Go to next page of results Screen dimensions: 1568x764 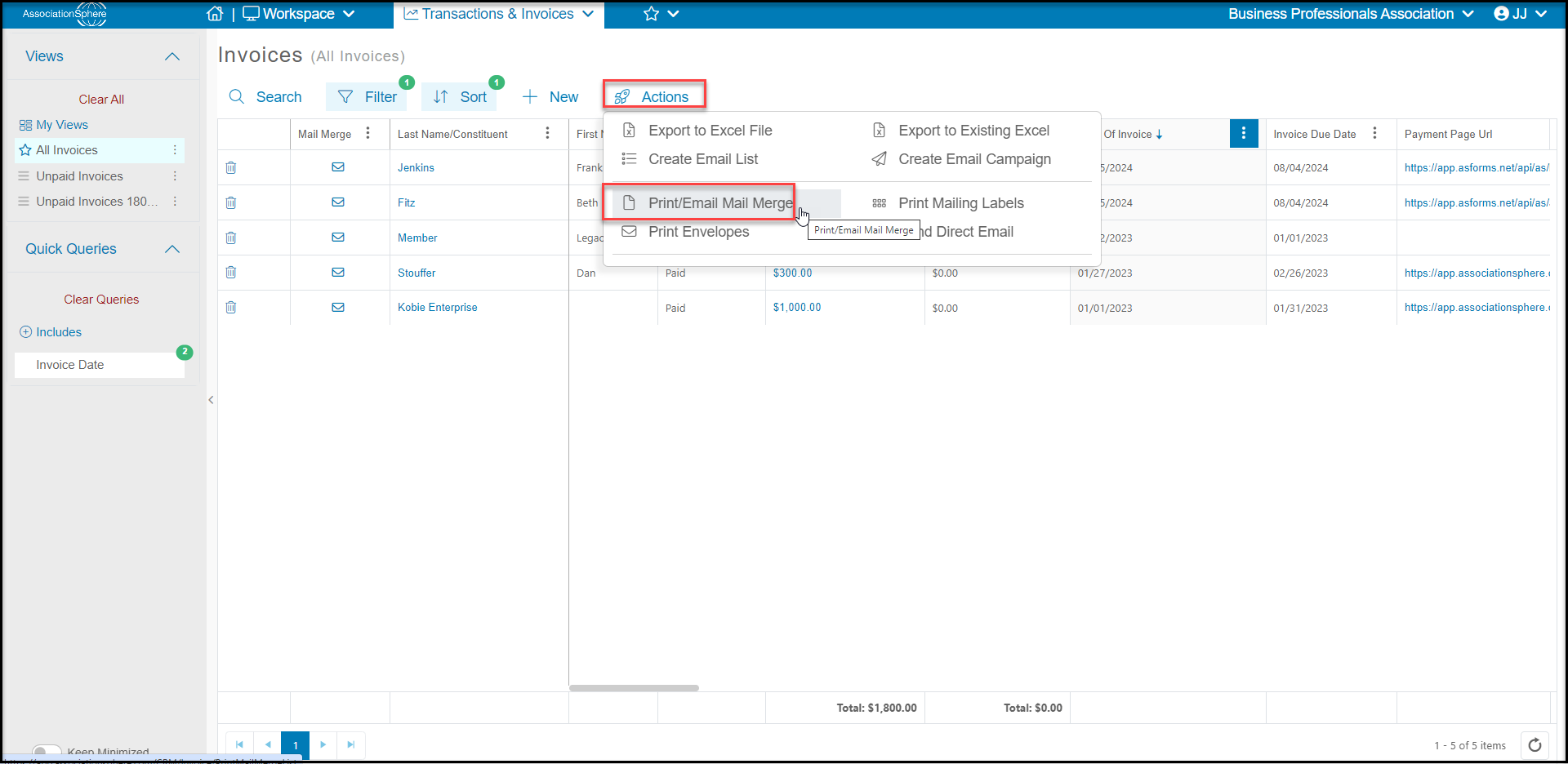[x=323, y=744]
